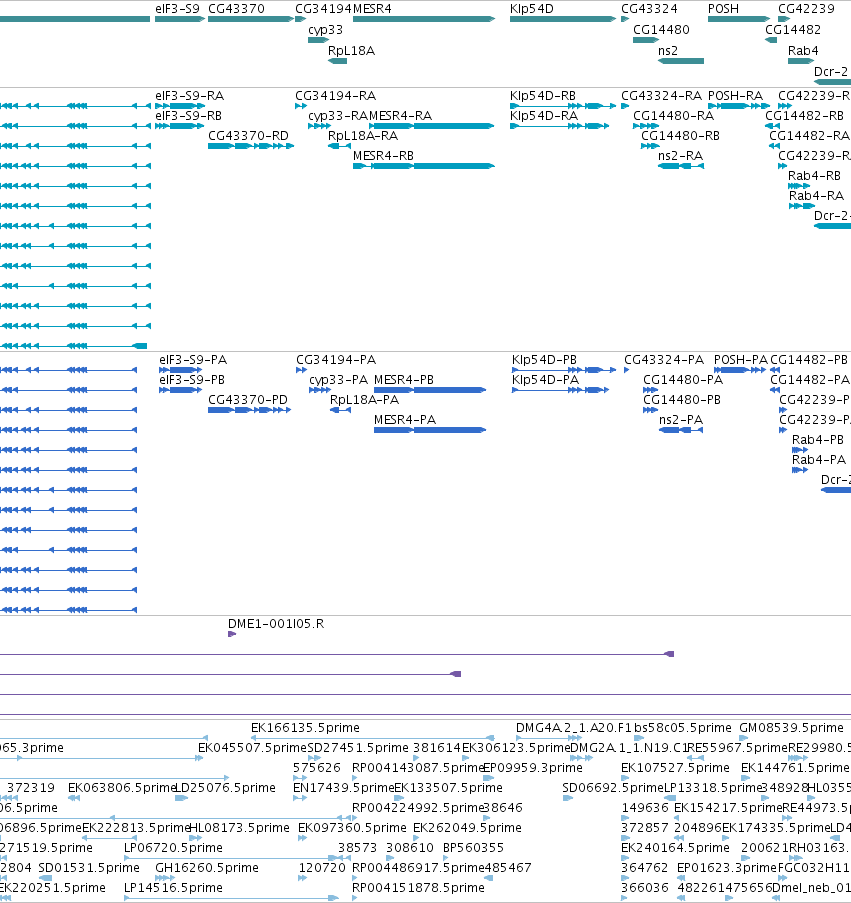The image size is (851, 903).
Task: Select the DME1-001I05.R feature label
Action: (x=276, y=624)
